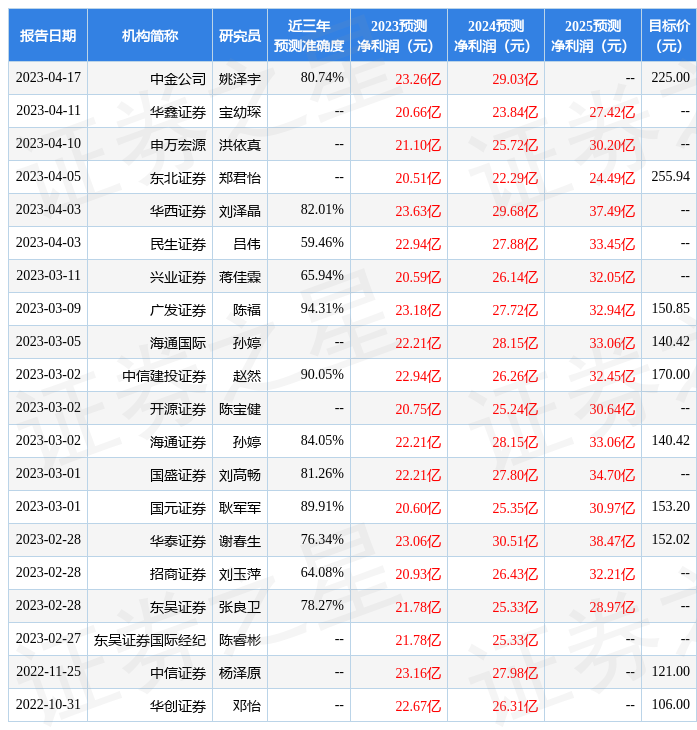Click researcher name 赵然
697x730 pixels.
coord(247,376)
